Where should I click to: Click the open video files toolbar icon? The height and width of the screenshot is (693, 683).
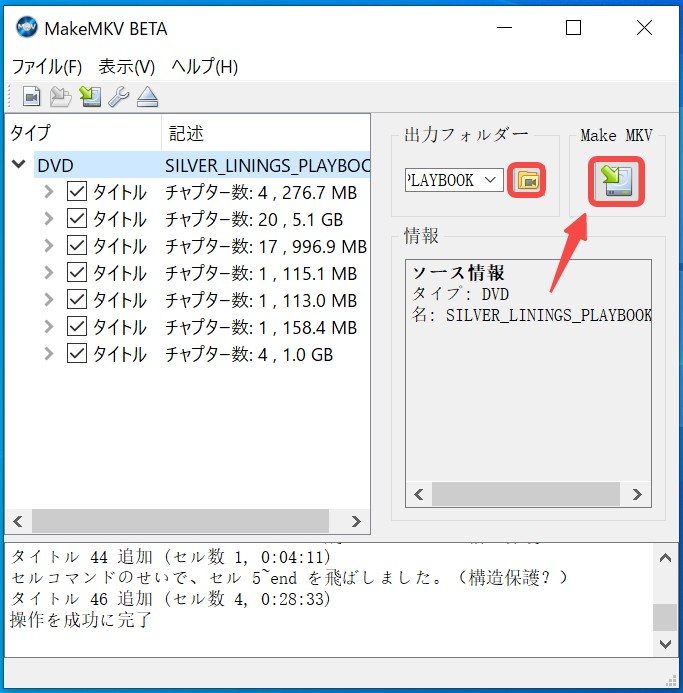point(31,96)
